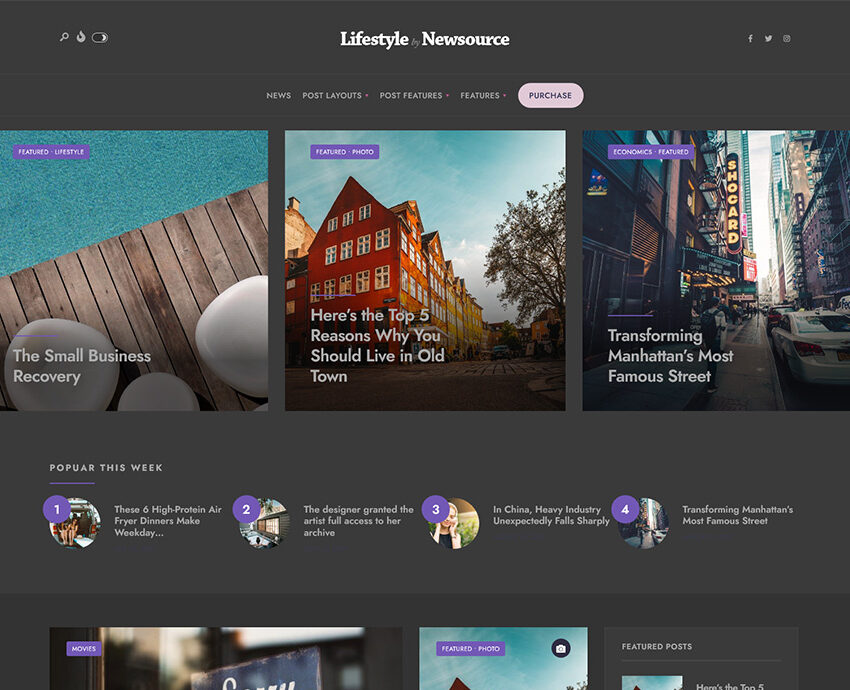The height and width of the screenshot is (690, 850).
Task: Open 'Transforming Manhattan's Most Famous Street' hero headline
Action: [x=670, y=356]
